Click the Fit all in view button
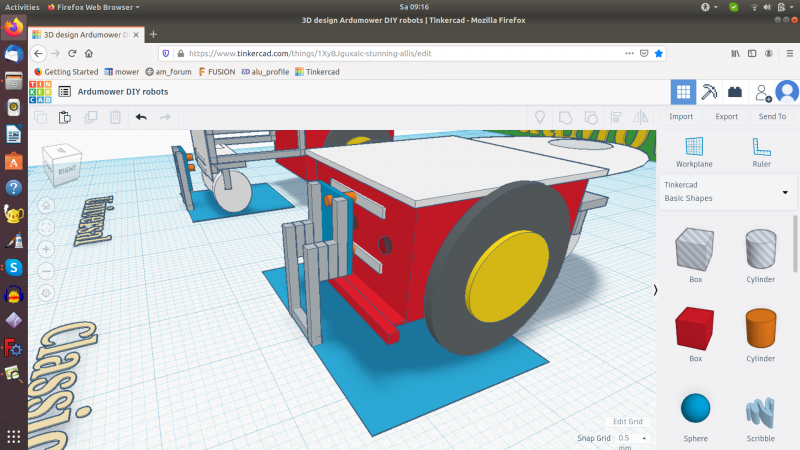This screenshot has width=800, height=450. 46,228
